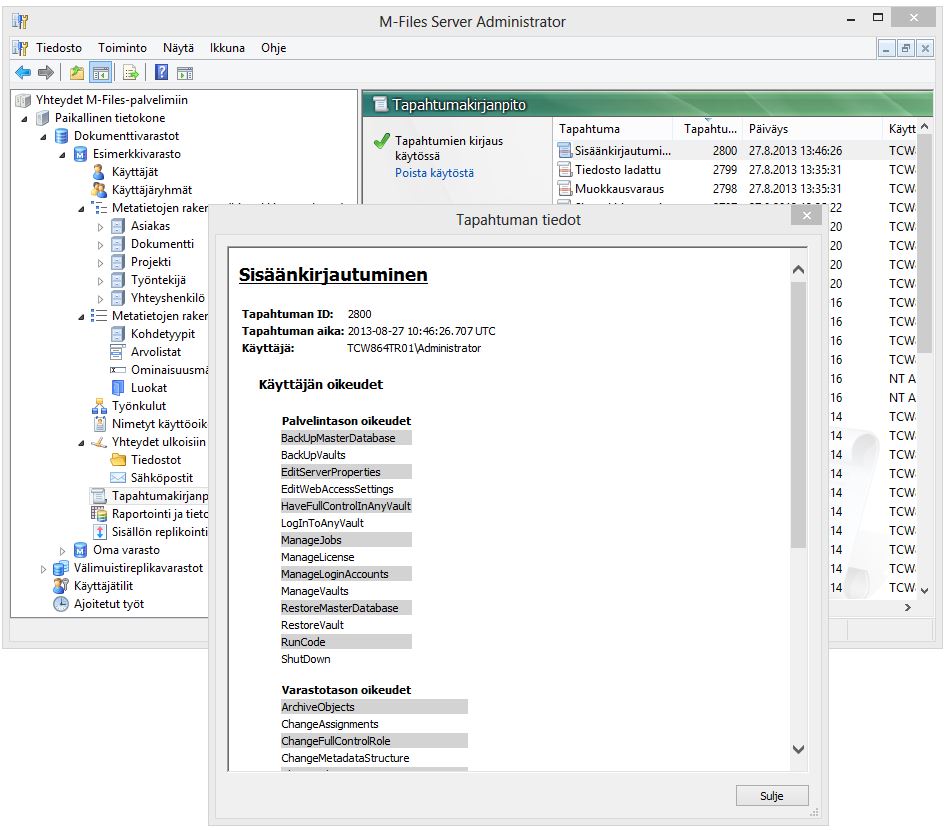
Task: Open Help via the question mark icon
Action: coord(162,73)
